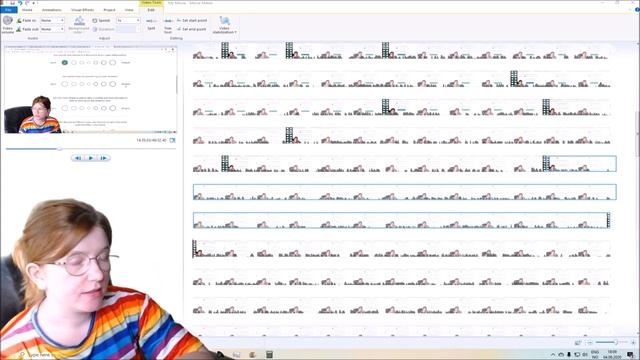The width and height of the screenshot is (640, 360).
Task: Click the network icon in system tray
Action: pos(577,355)
